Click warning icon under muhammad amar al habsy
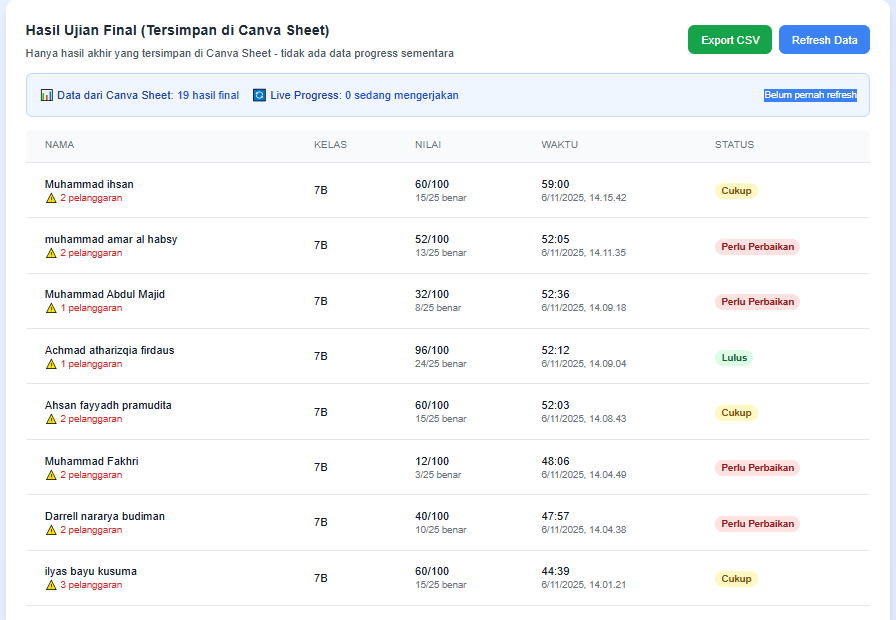Viewport: 896px width, 620px height. click(51, 253)
